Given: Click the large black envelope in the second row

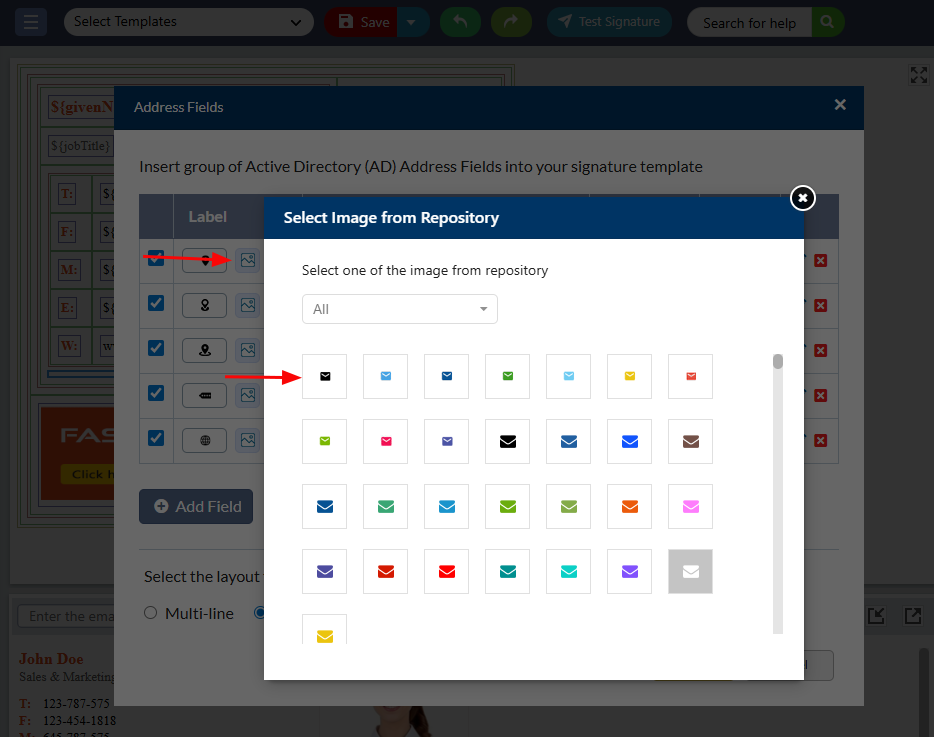Looking at the screenshot, I should (507, 441).
